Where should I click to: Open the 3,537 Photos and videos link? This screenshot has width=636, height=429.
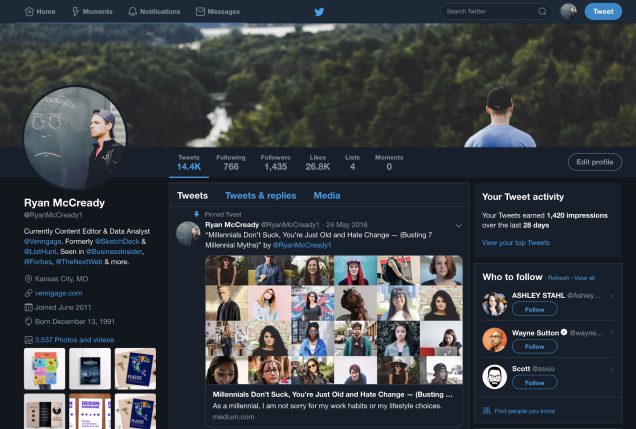pos(74,340)
